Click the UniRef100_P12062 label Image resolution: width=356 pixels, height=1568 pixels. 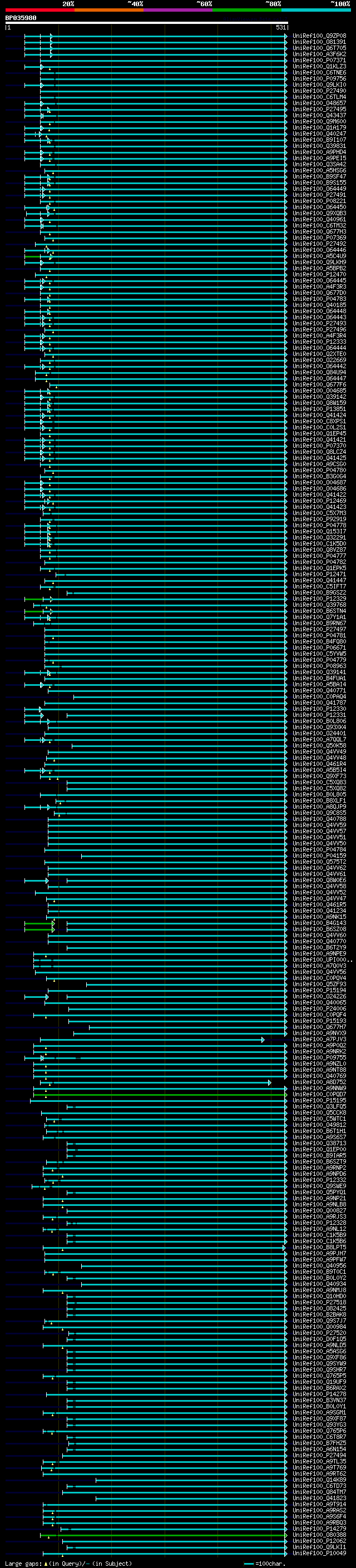pyautogui.click(x=319, y=1541)
